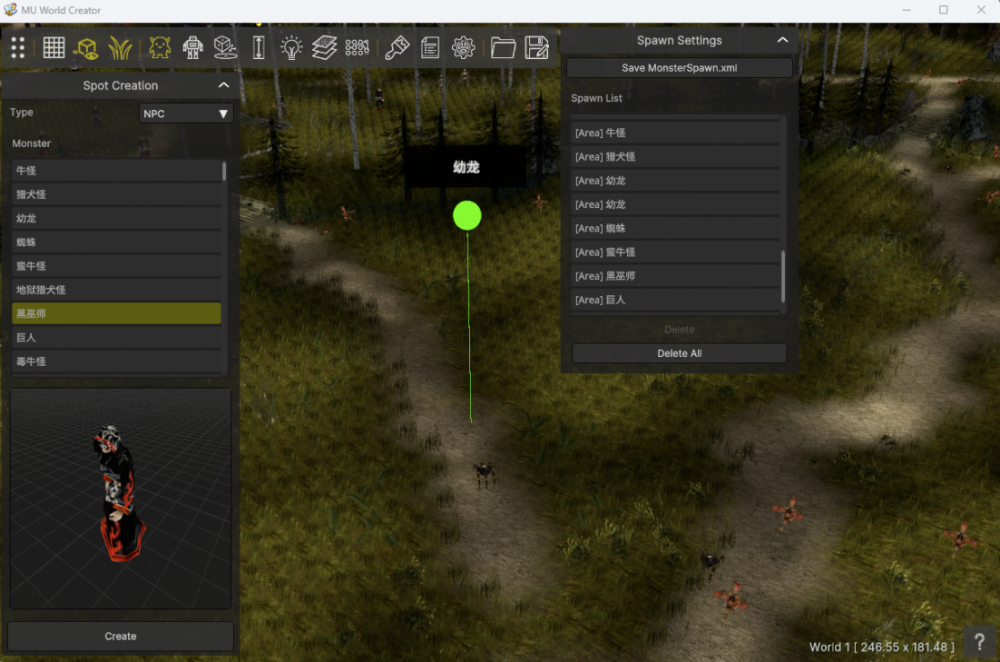
Task: Click the Spawn List scrollbar
Action: click(x=783, y=276)
